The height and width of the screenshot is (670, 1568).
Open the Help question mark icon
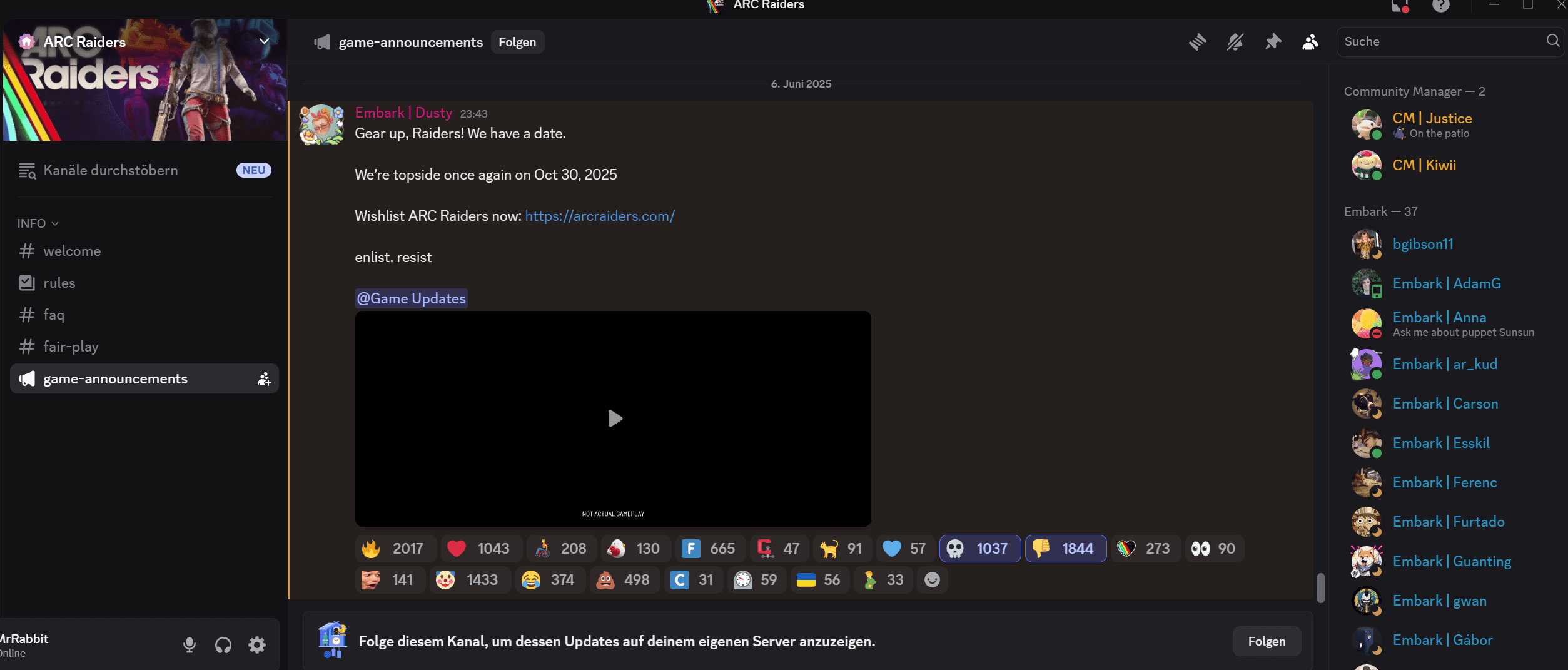point(1441,6)
